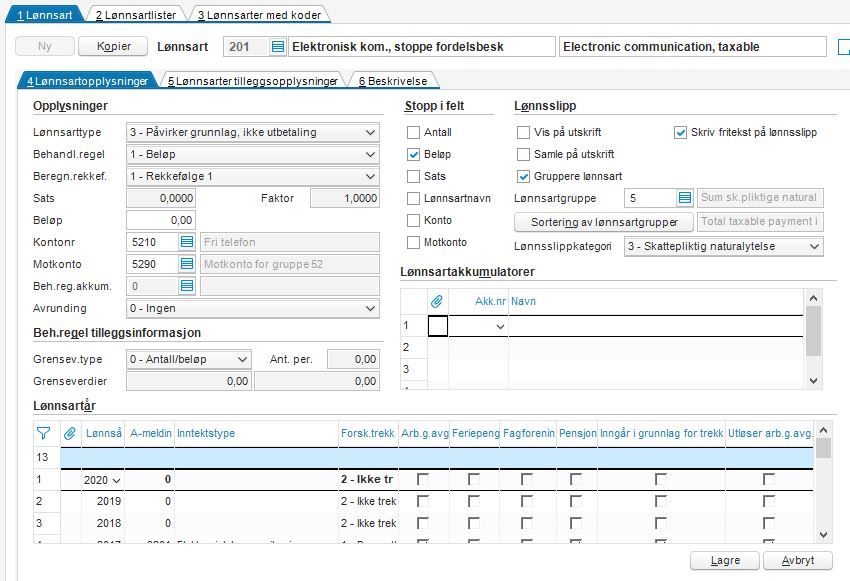Open the 6 Beskrivelse tab
Viewport: 850px width, 581px height.
click(393, 81)
